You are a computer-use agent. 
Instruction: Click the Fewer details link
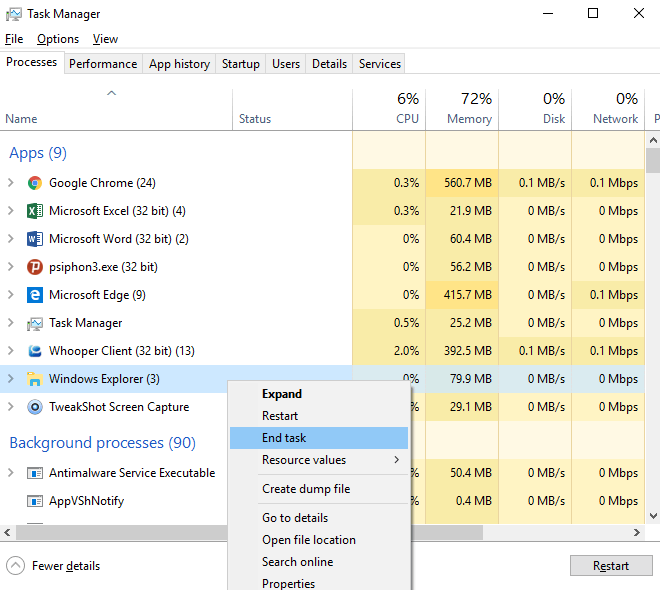66,566
